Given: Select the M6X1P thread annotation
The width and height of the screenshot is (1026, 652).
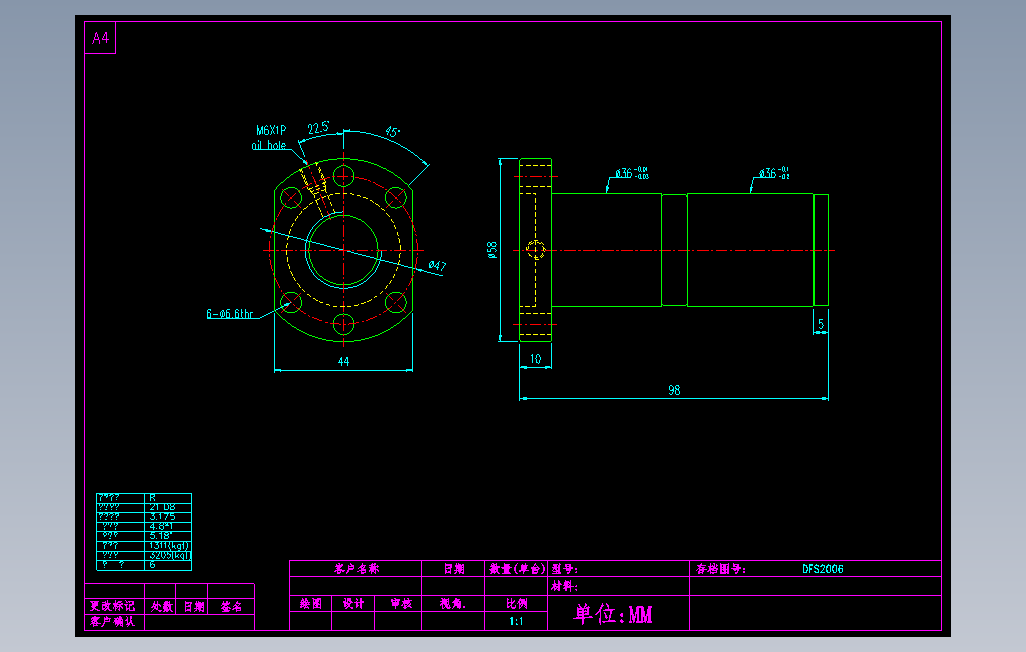Looking at the screenshot, I should tap(271, 130).
